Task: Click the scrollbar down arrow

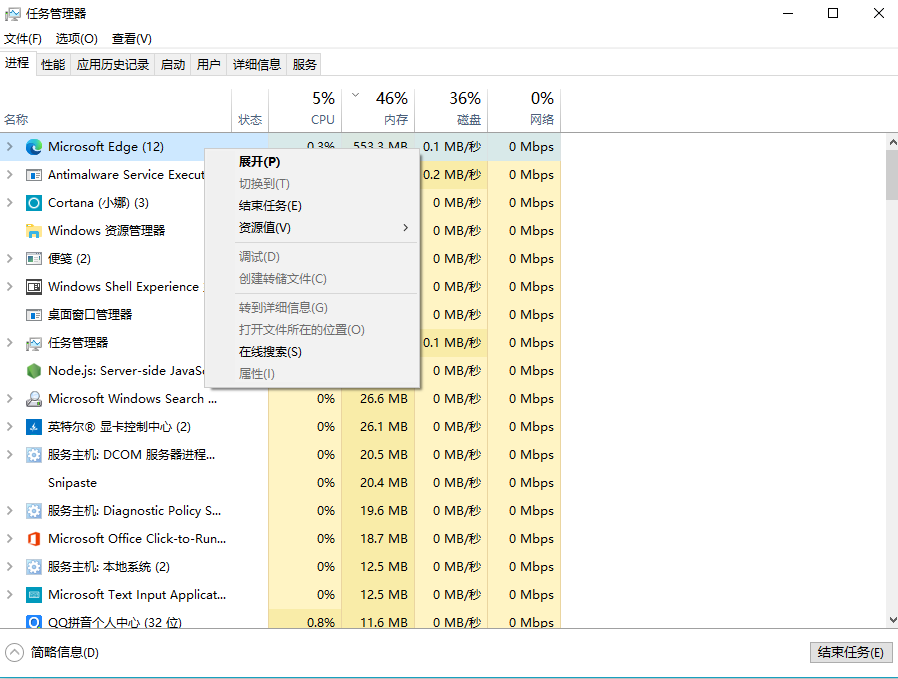Action: (x=892, y=620)
